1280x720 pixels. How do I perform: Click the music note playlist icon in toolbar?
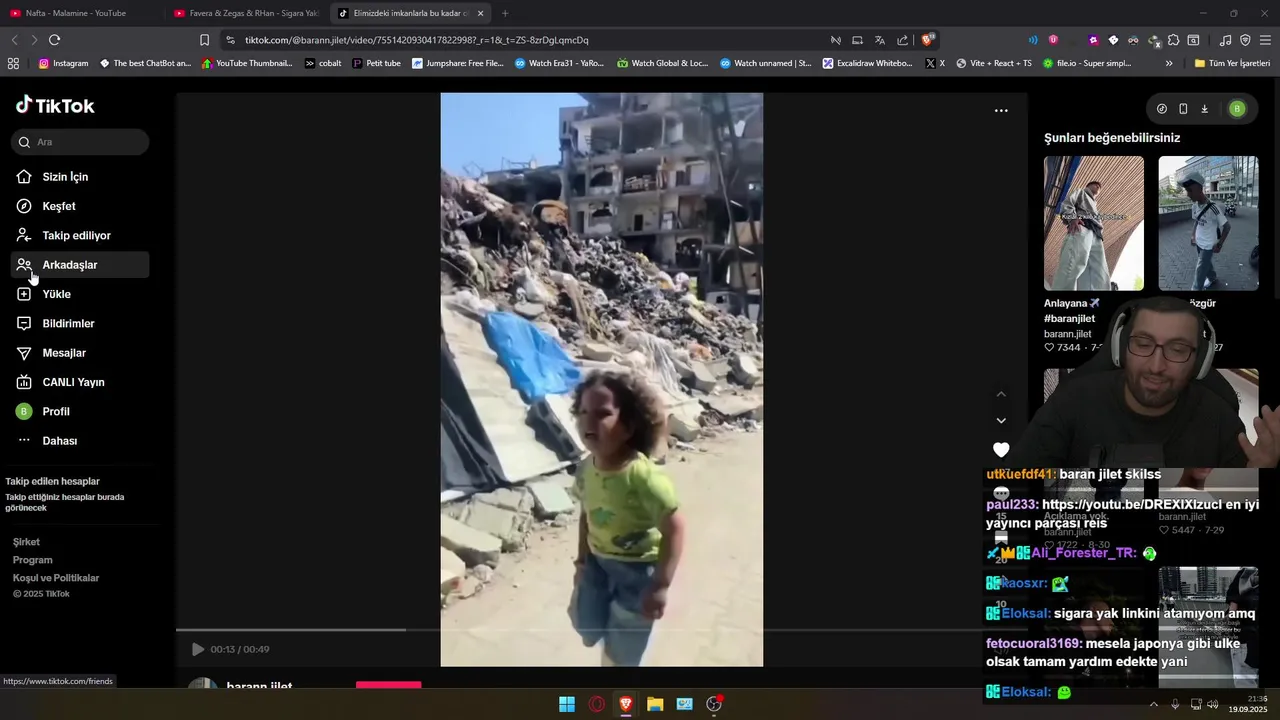pos(1225,40)
